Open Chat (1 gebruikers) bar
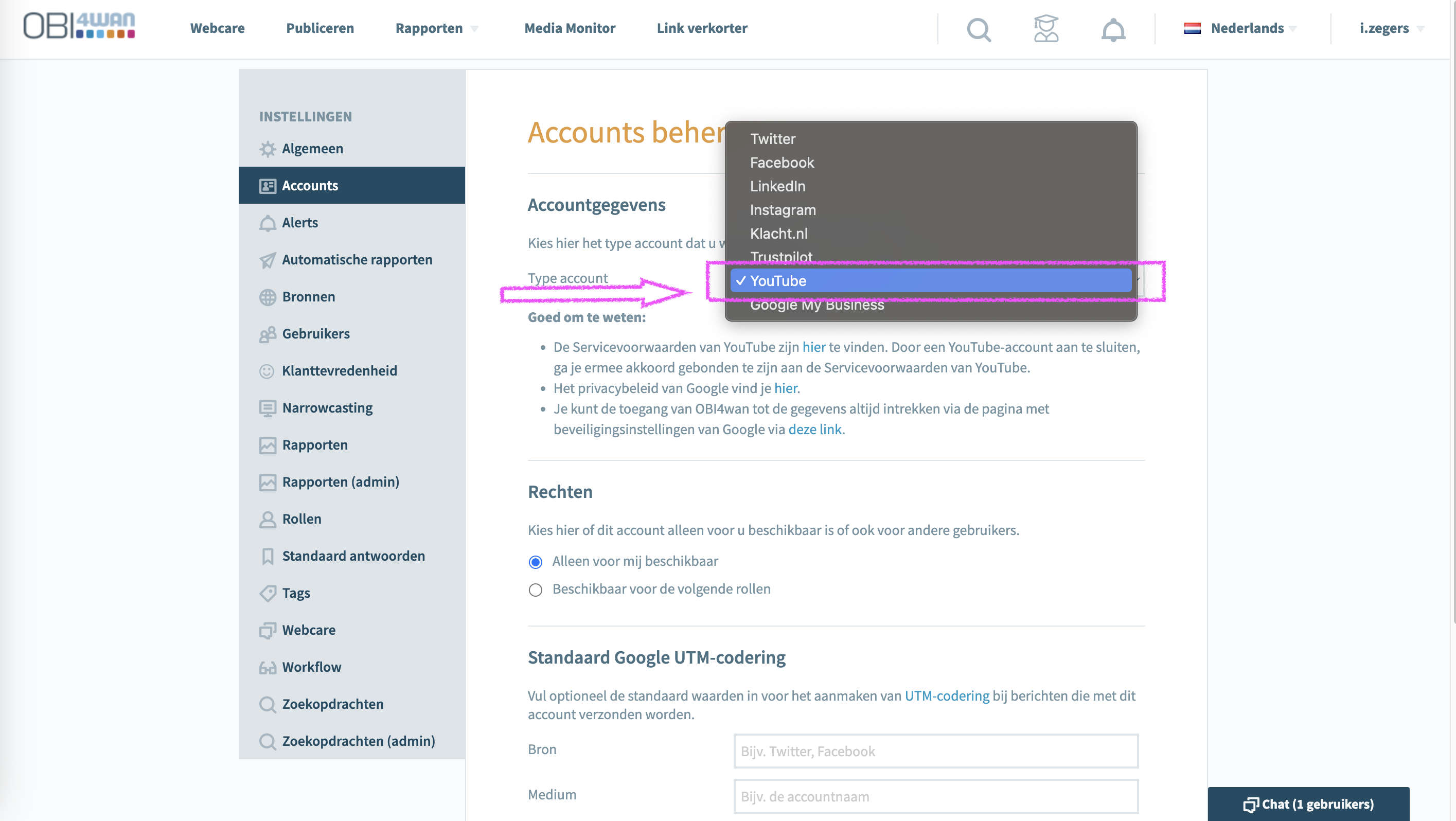 tap(1308, 804)
